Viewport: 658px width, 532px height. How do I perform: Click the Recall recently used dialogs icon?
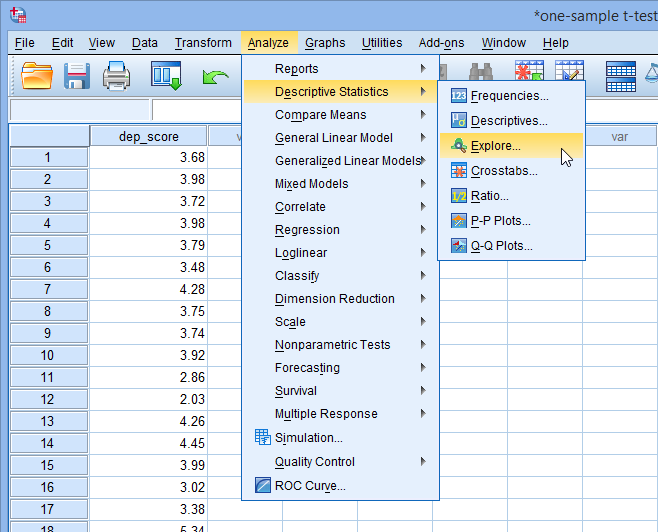(x=166, y=76)
